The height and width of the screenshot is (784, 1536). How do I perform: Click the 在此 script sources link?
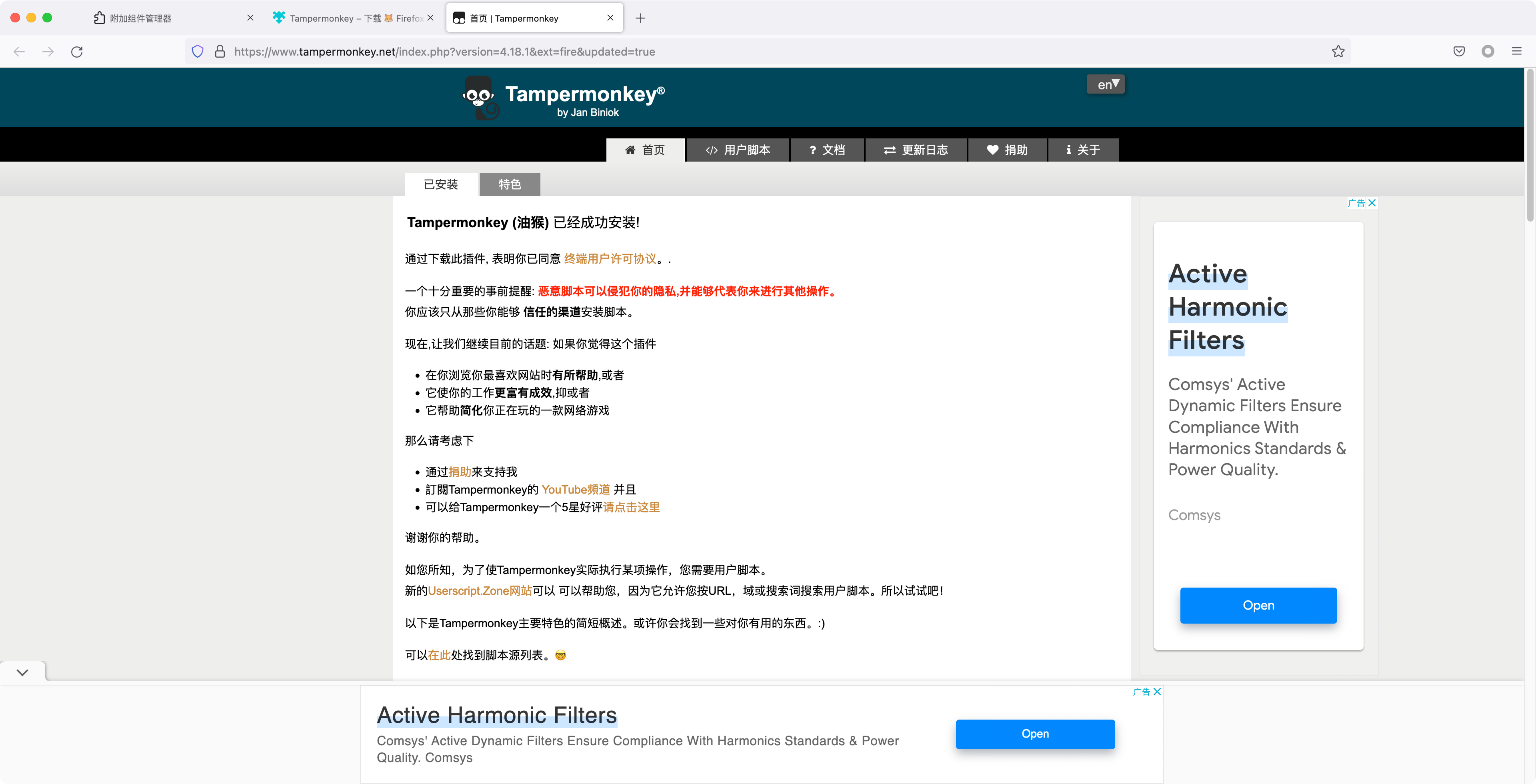[x=440, y=655]
